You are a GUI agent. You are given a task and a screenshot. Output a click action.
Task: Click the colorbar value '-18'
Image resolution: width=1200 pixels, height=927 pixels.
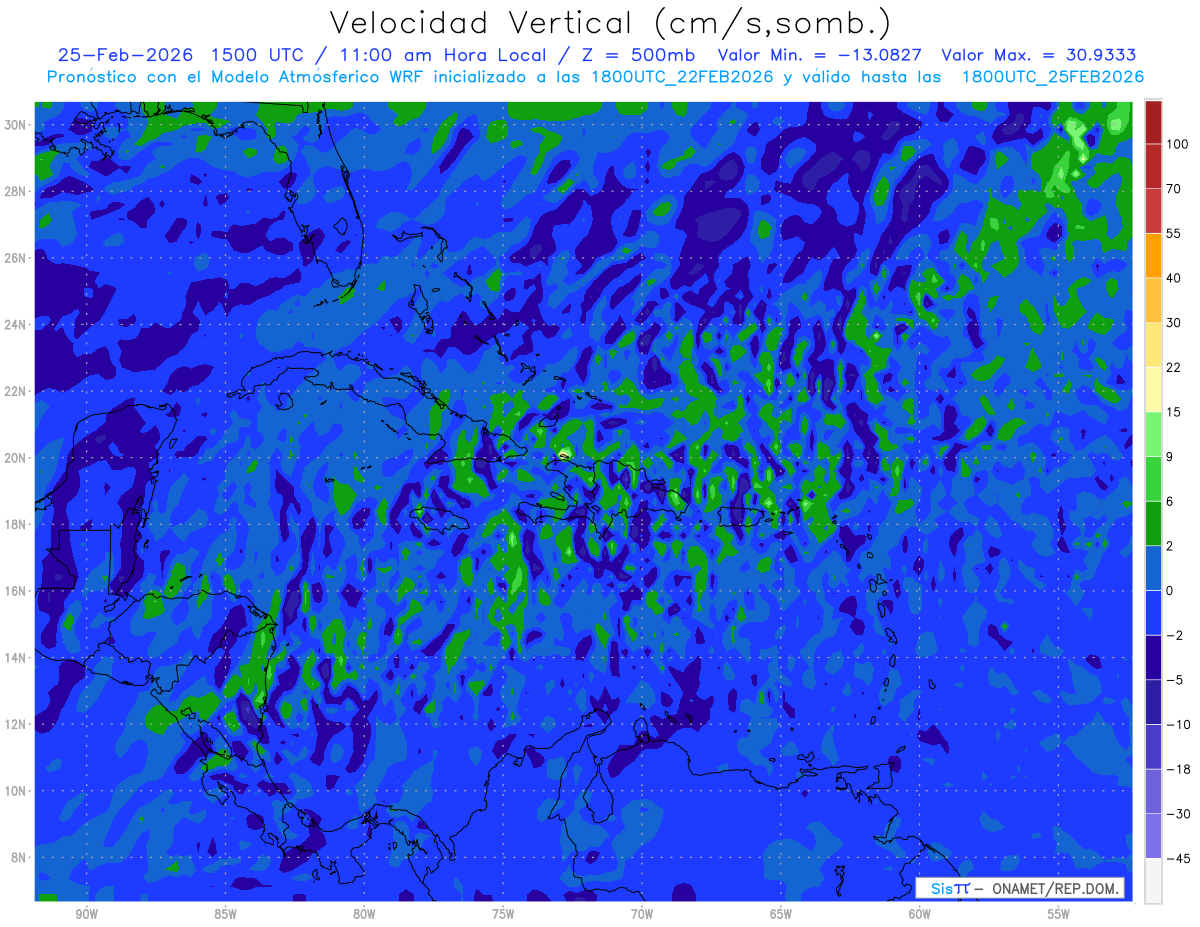pos(1178,769)
